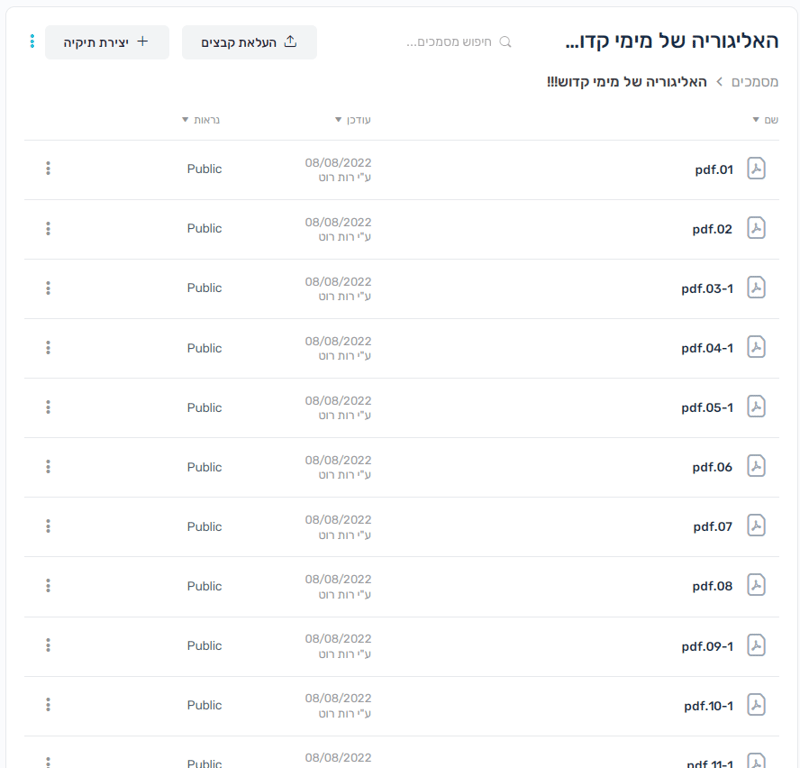The image size is (800, 768).
Task: Sort by the עודכן updated column
Action: click(353, 120)
